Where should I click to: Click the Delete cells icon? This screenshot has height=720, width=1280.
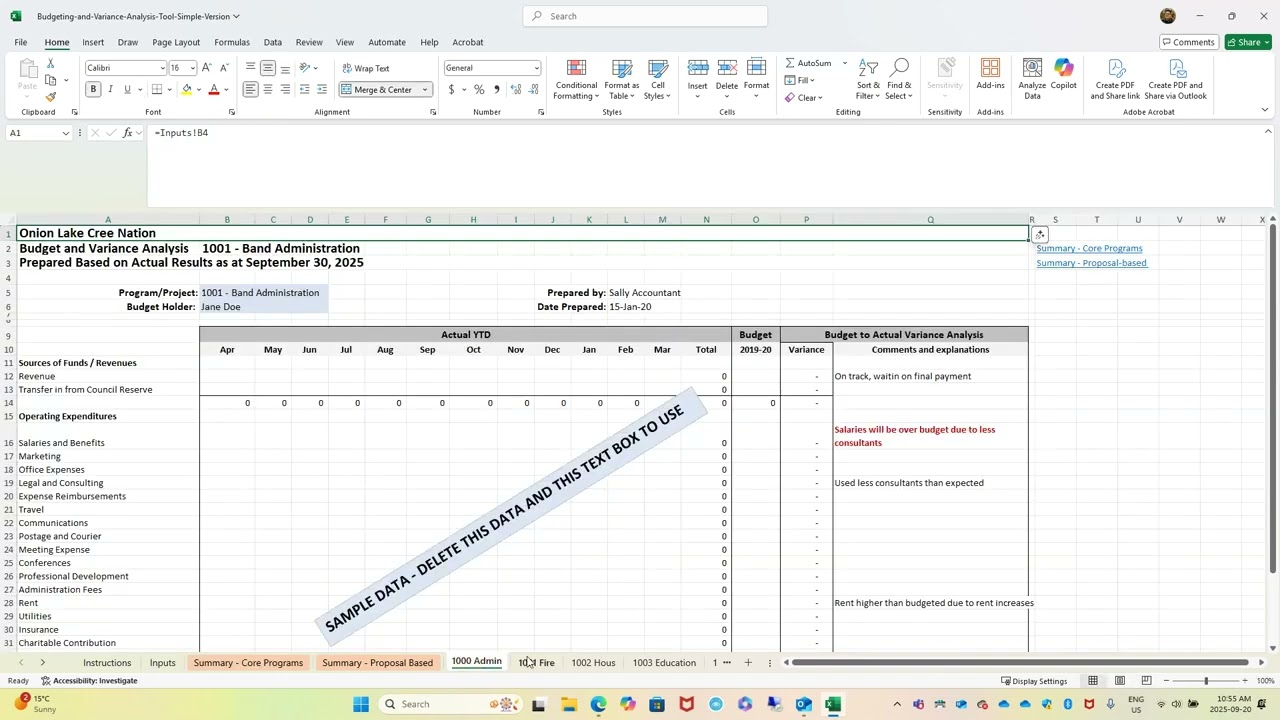(x=727, y=68)
